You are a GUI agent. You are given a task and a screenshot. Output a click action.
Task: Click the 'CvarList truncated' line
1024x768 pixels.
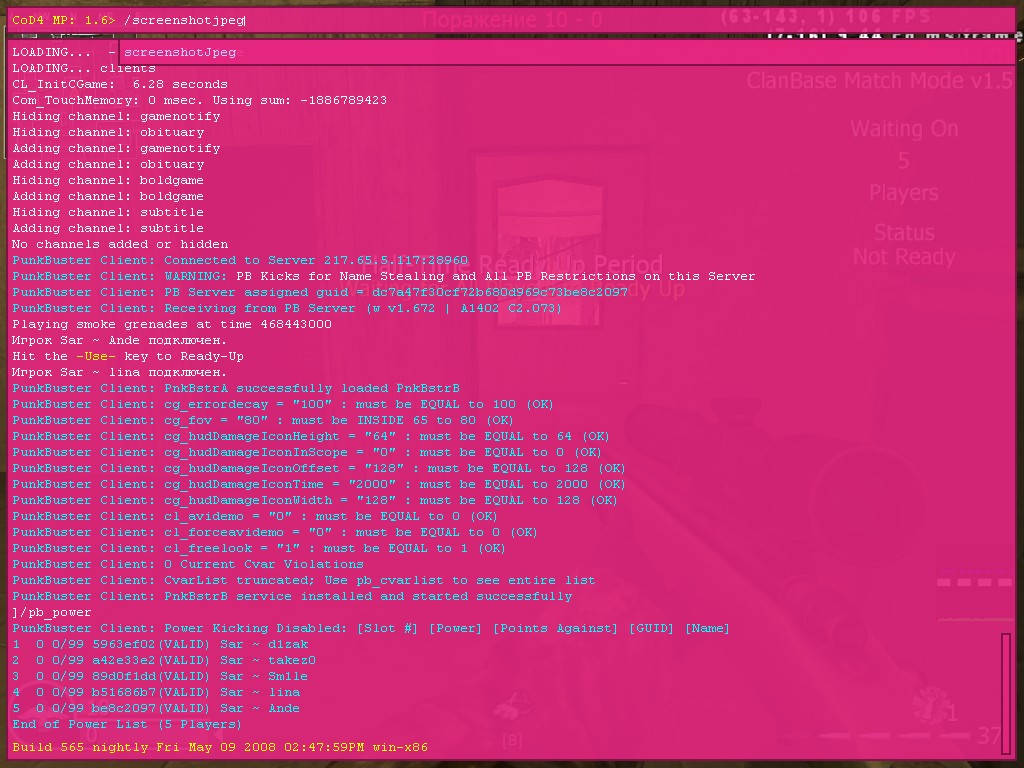pos(304,581)
